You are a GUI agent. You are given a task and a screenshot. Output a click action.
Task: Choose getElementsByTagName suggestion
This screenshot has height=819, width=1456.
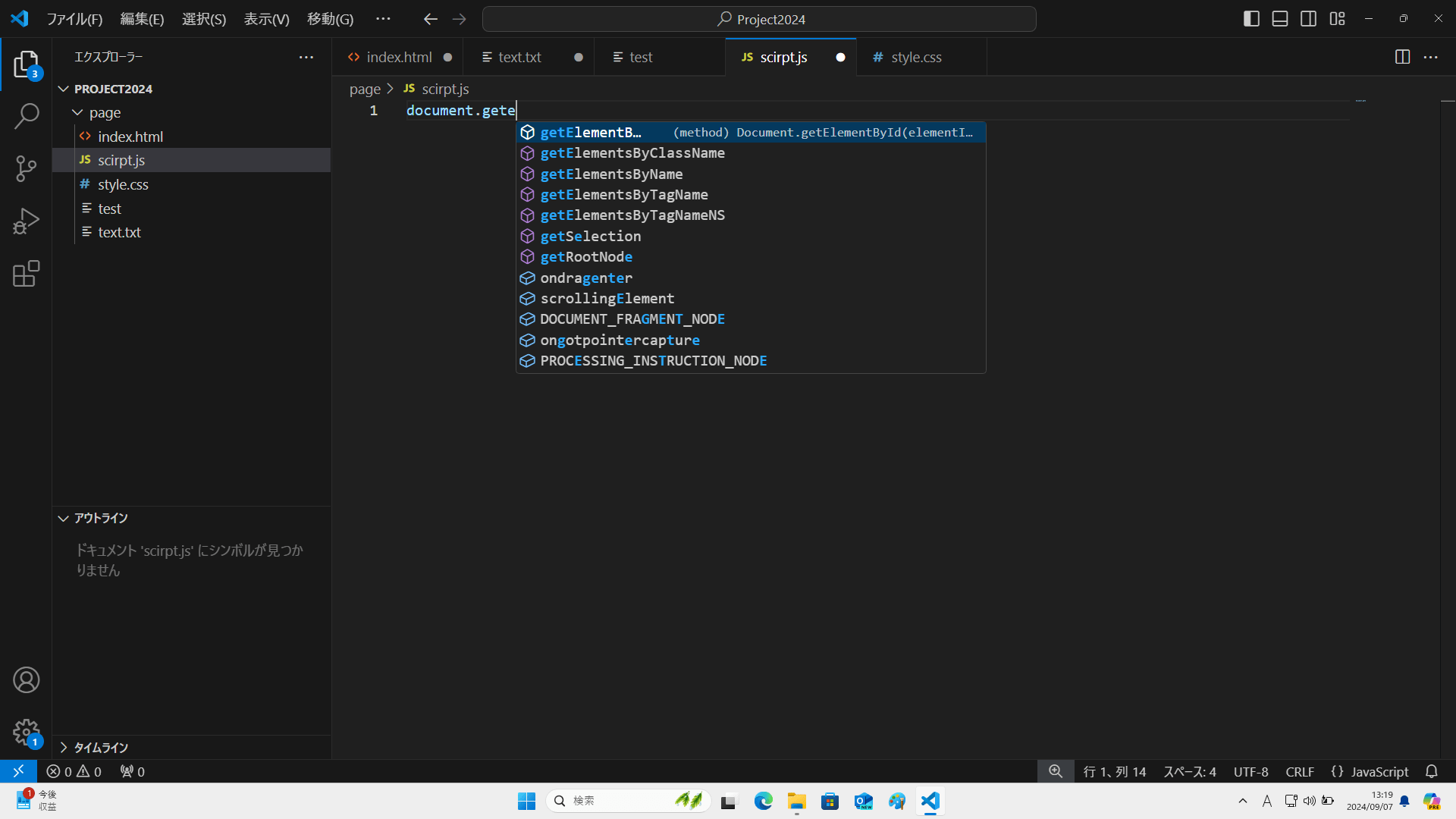click(x=751, y=195)
